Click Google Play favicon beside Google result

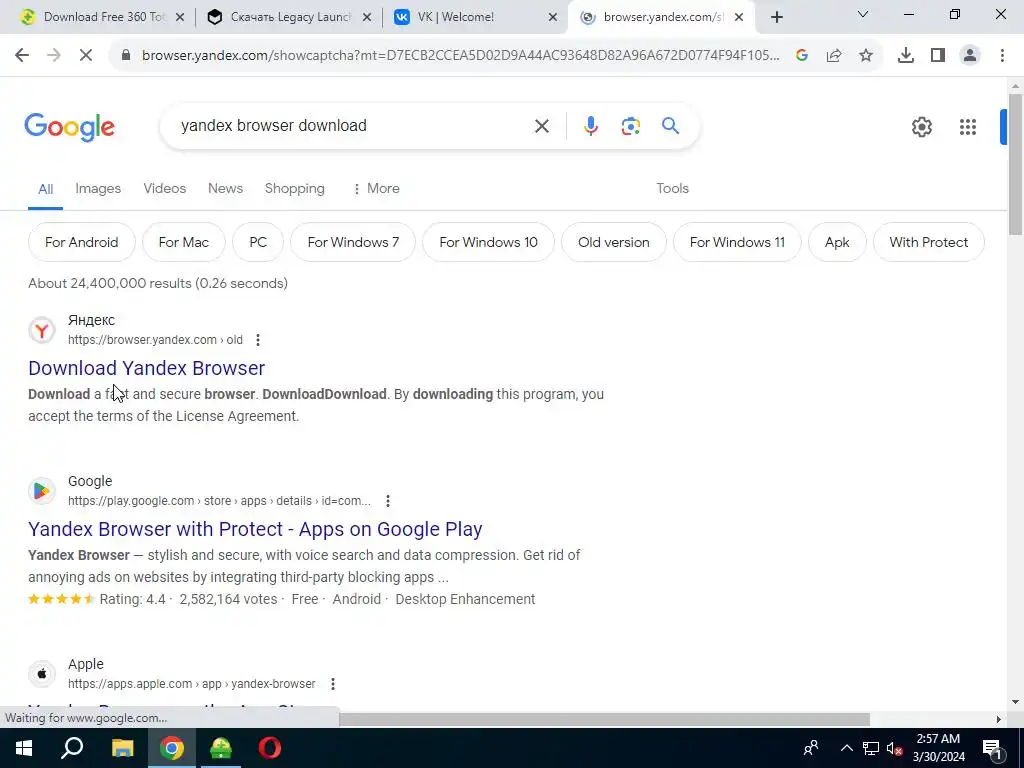(42, 491)
